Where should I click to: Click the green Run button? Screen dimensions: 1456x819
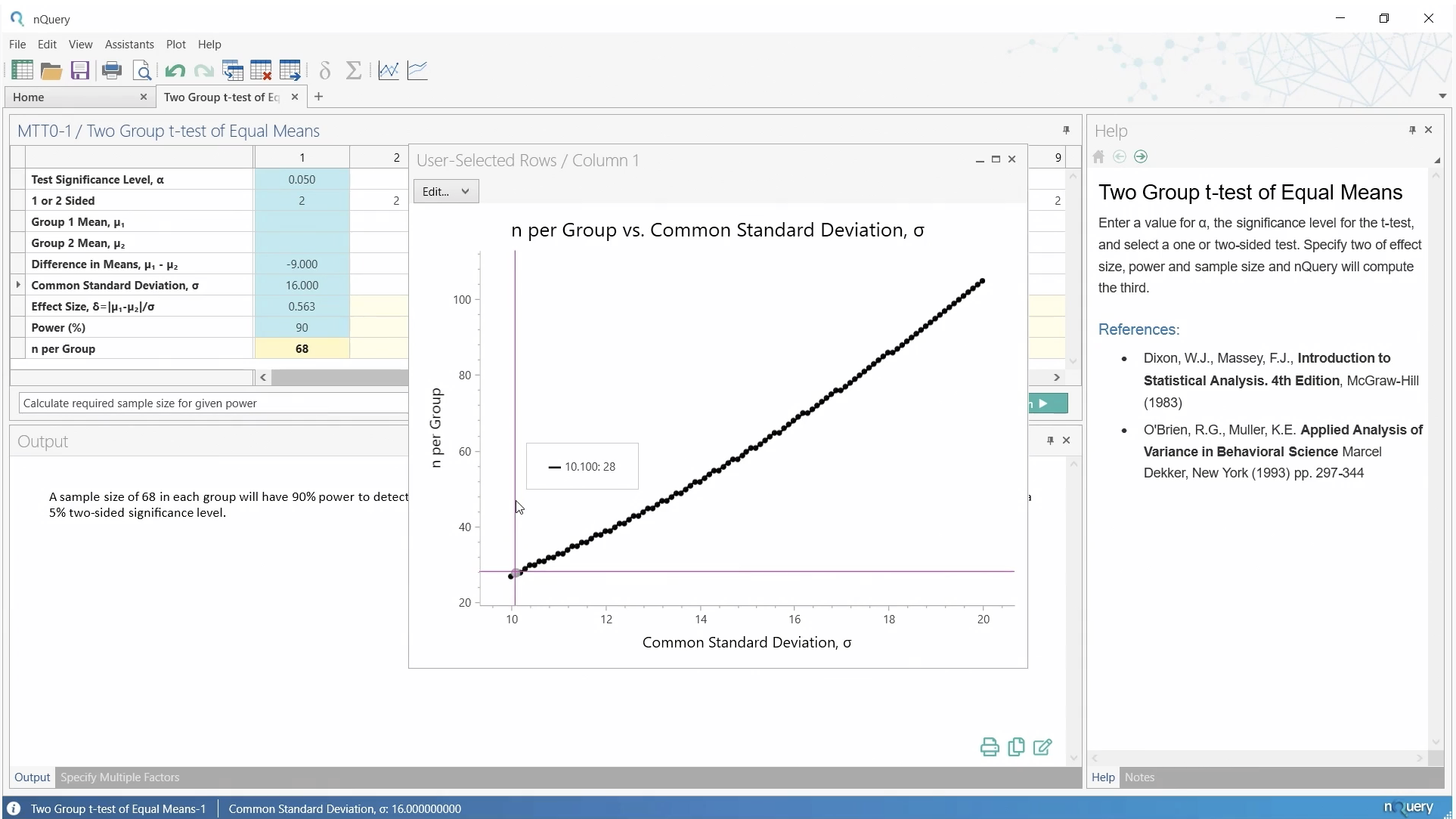tap(1048, 403)
